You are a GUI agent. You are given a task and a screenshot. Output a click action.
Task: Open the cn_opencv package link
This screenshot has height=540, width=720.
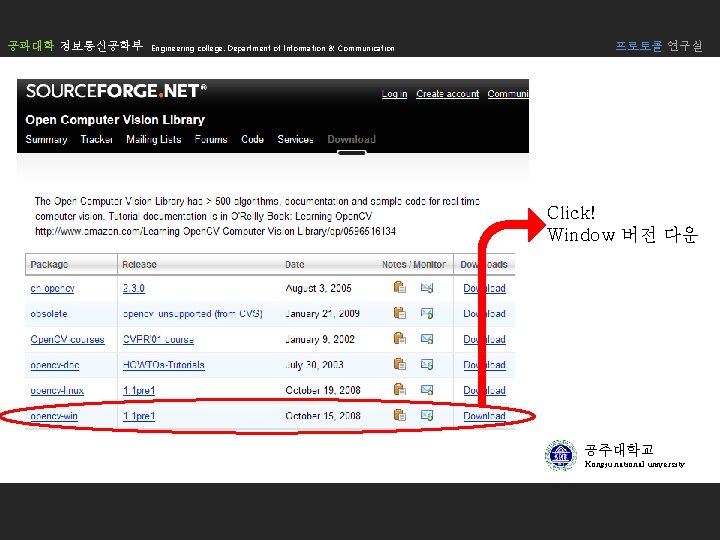pos(52,288)
